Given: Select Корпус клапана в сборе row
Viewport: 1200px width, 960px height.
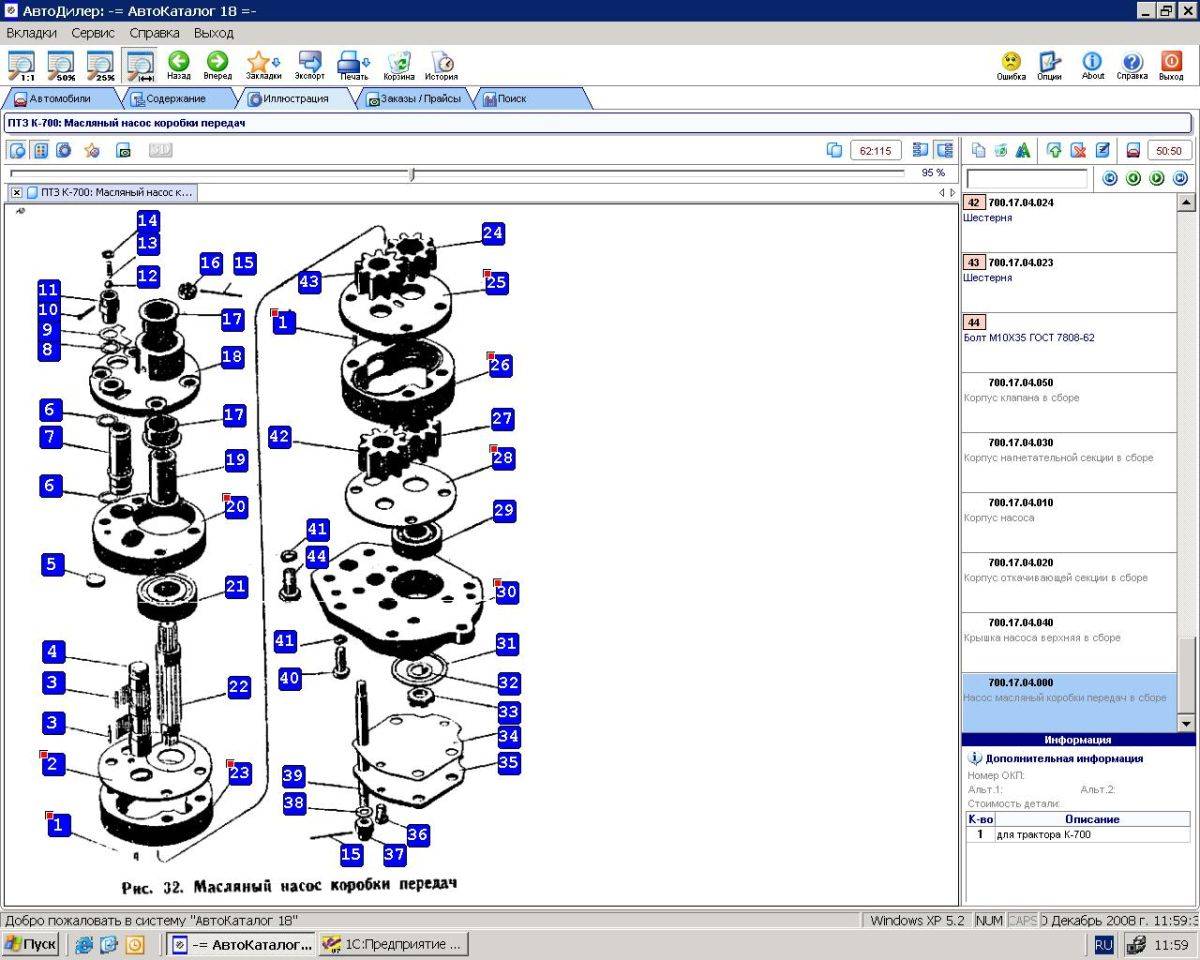Looking at the screenshot, I should click(1070, 403).
